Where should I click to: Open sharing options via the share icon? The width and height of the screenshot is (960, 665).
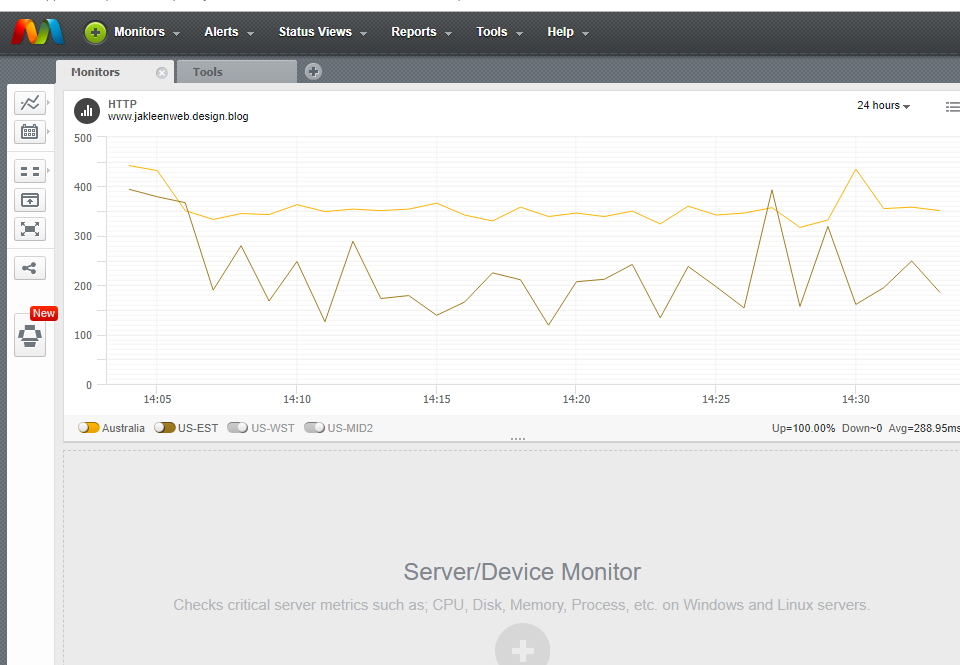(x=29, y=267)
